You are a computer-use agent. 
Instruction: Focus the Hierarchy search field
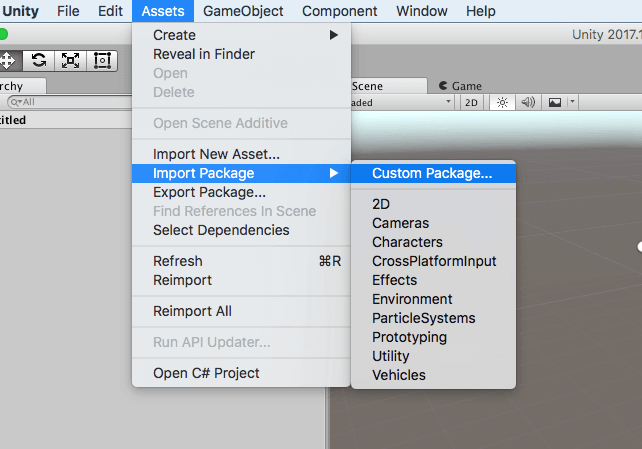pyautogui.click(x=70, y=102)
